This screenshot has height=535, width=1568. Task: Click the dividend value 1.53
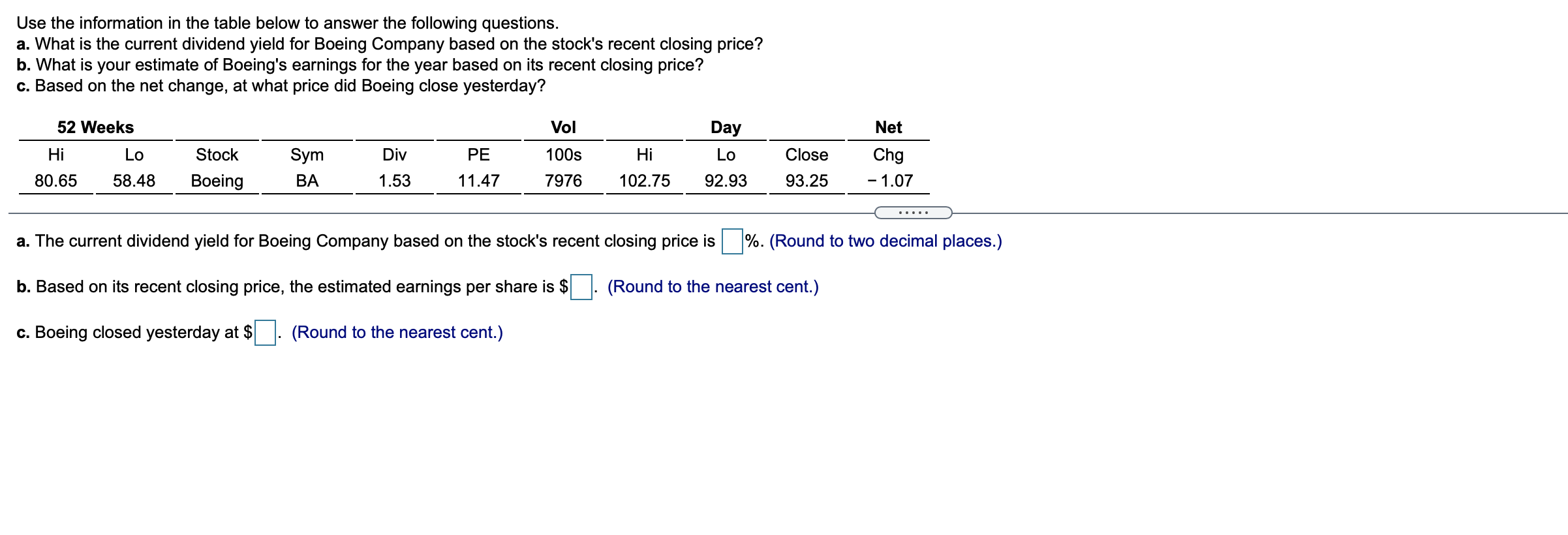[394, 181]
